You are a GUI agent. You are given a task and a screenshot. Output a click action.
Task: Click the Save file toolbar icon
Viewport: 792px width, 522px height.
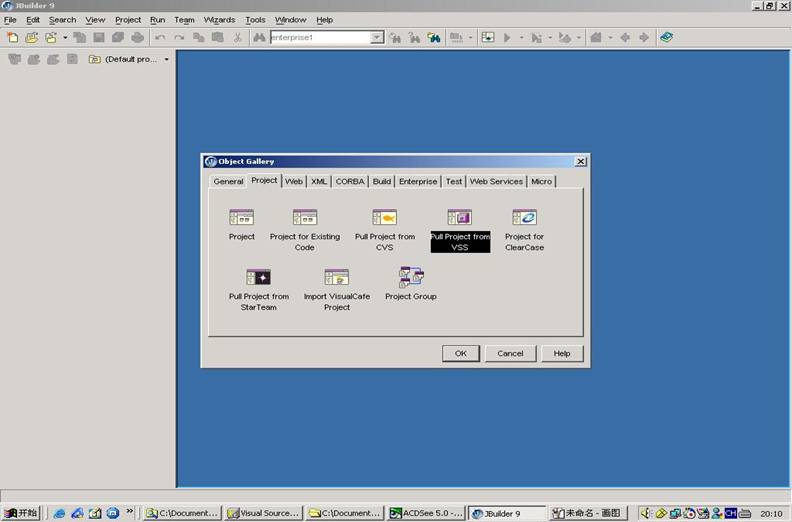coord(99,37)
